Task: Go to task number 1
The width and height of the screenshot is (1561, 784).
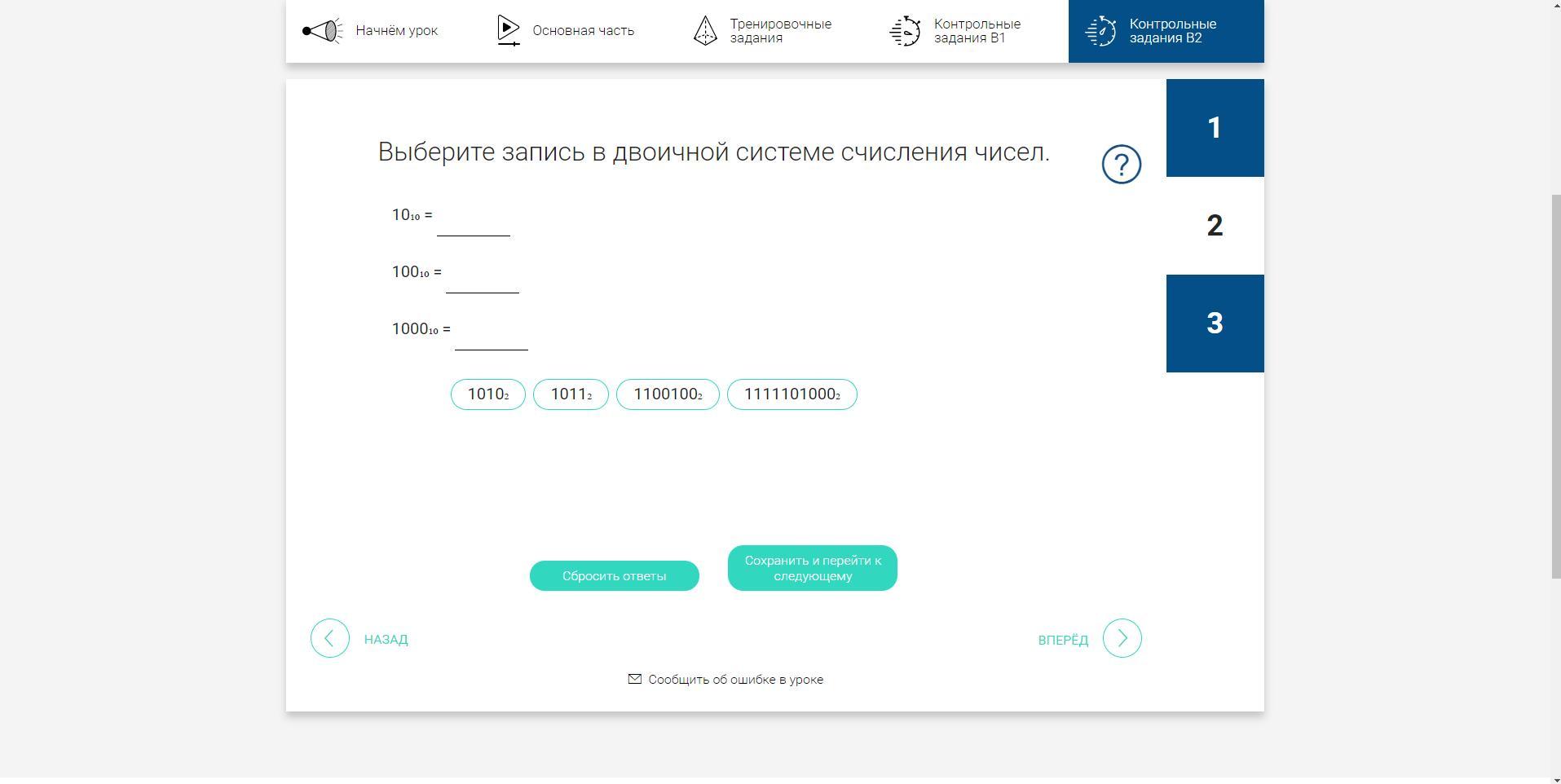Action: (x=1215, y=128)
